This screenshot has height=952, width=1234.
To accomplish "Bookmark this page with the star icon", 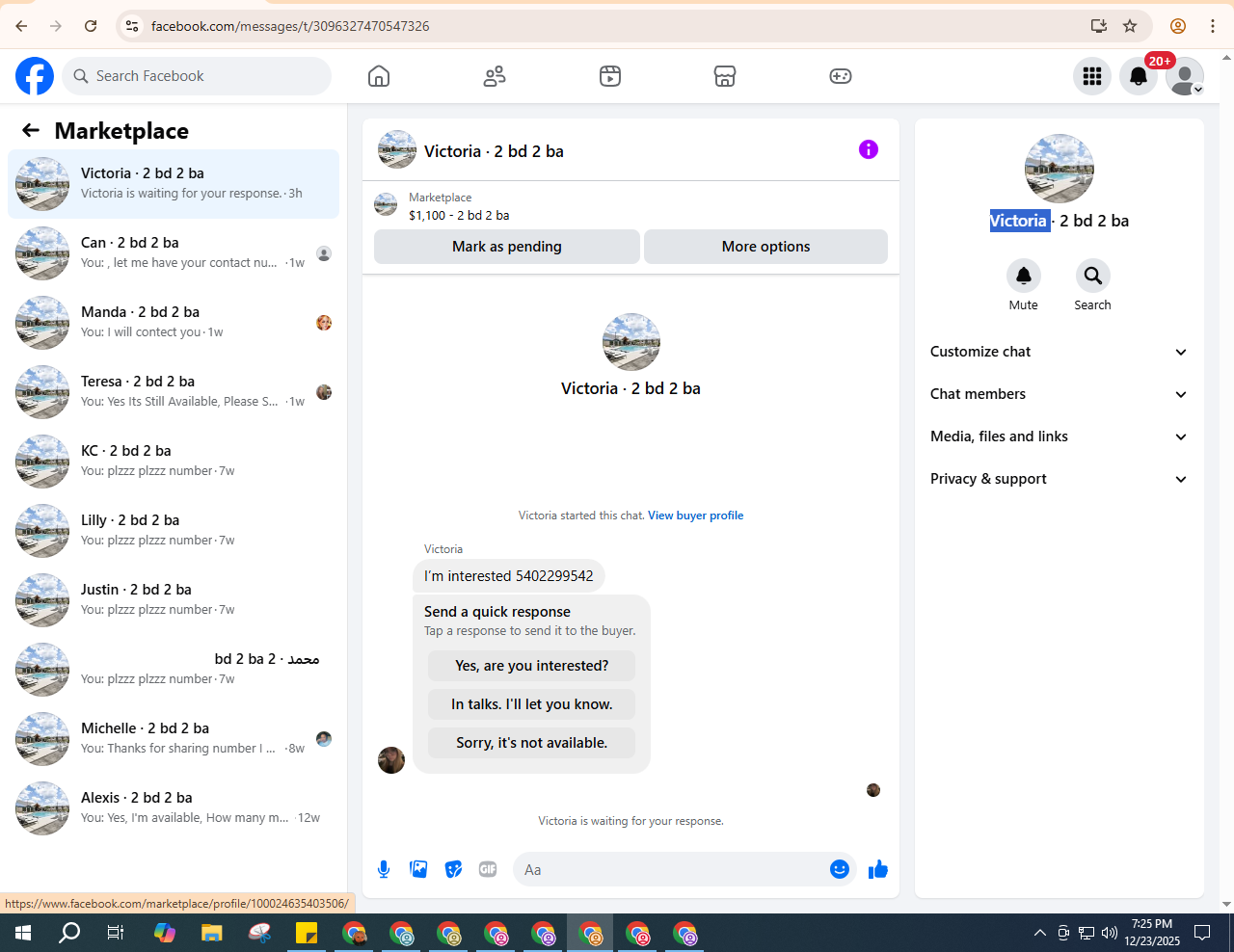I will 1130,26.
